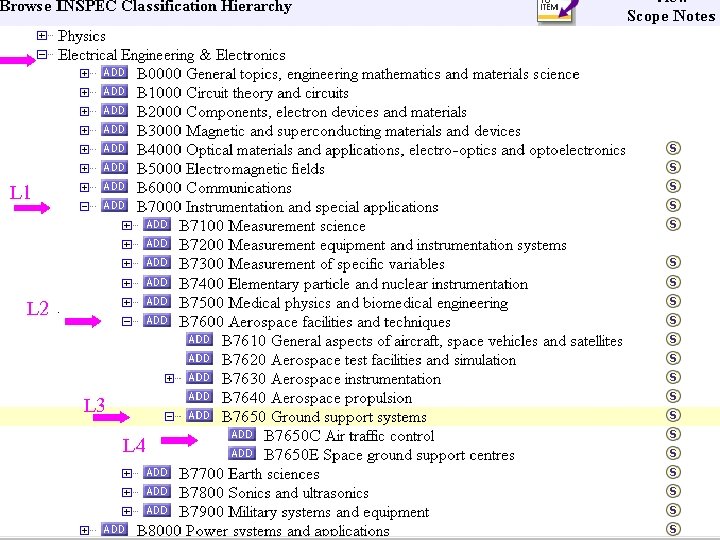This screenshot has height=540, width=720.
Task: Expand the Physics tree node
Action: point(42,35)
